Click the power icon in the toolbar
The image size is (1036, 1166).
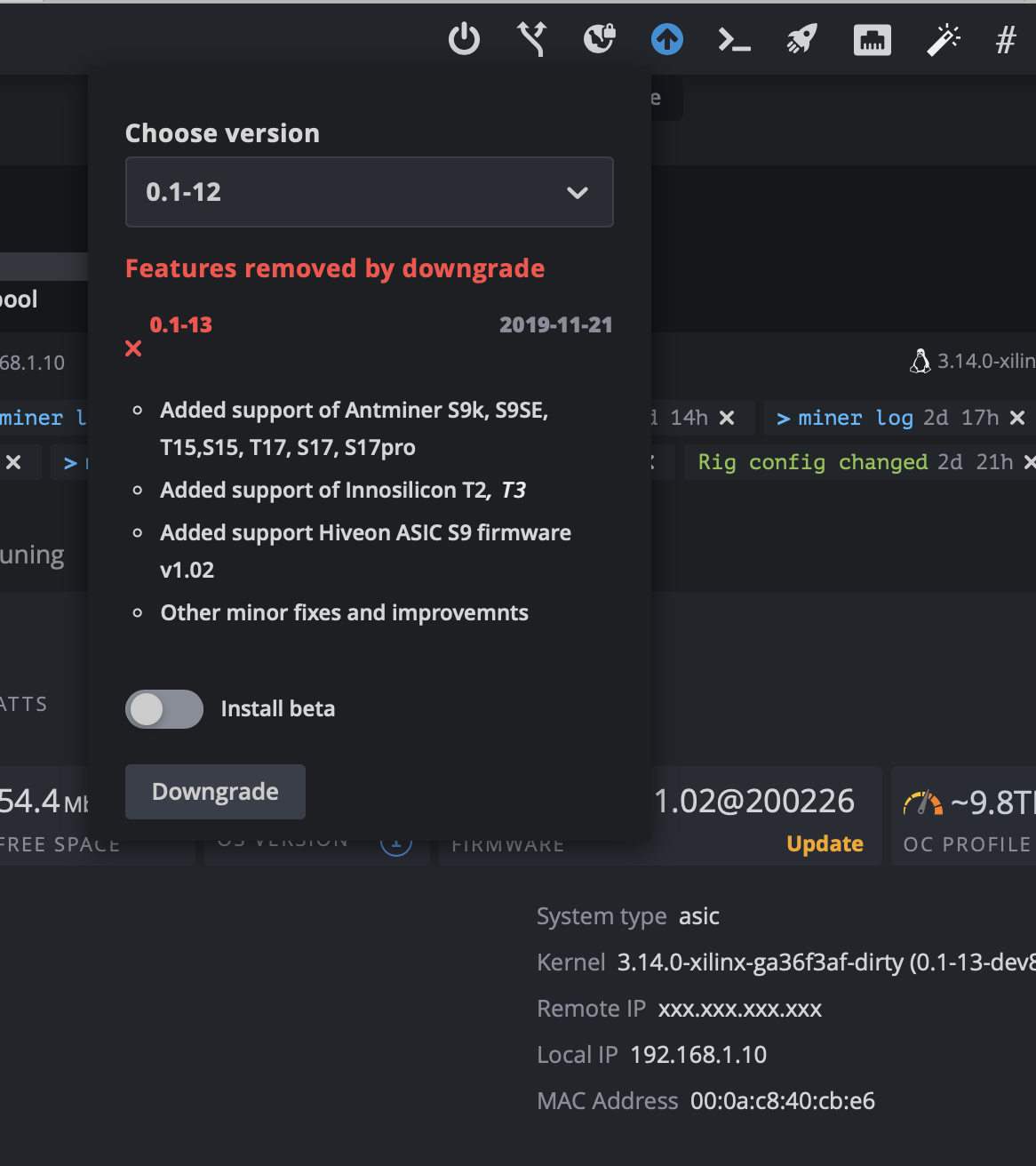(x=464, y=39)
